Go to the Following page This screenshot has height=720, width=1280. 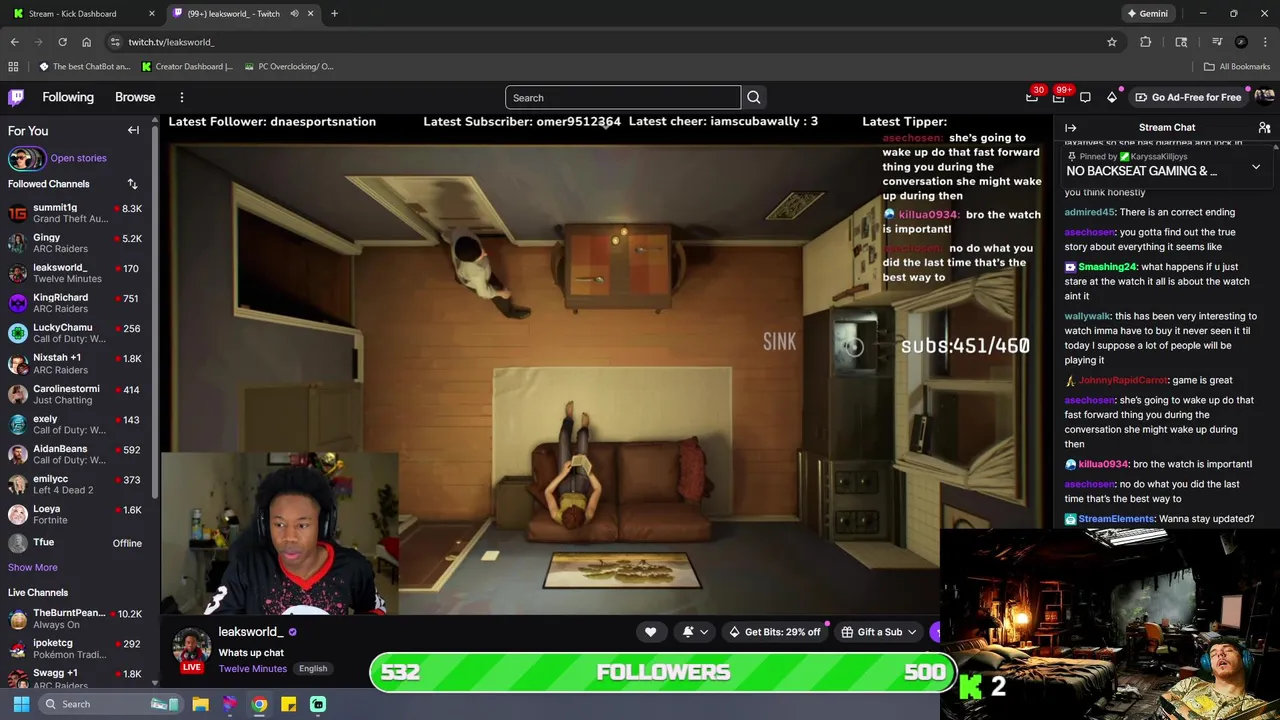click(x=68, y=97)
